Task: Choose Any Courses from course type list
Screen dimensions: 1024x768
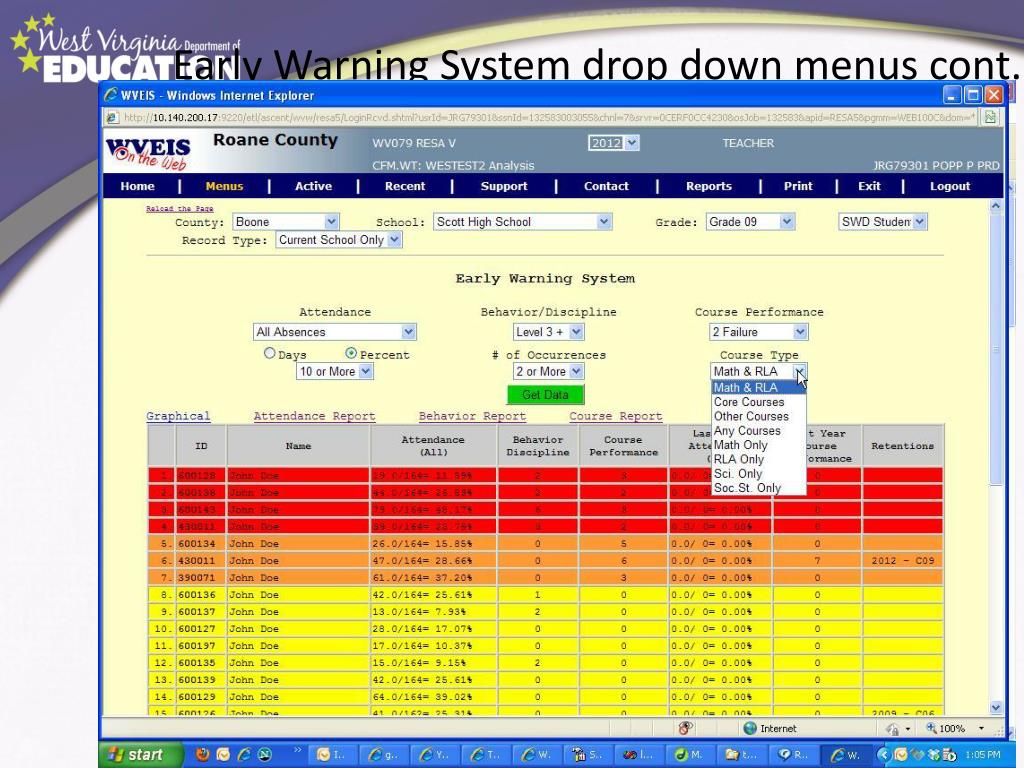Action: point(759,431)
